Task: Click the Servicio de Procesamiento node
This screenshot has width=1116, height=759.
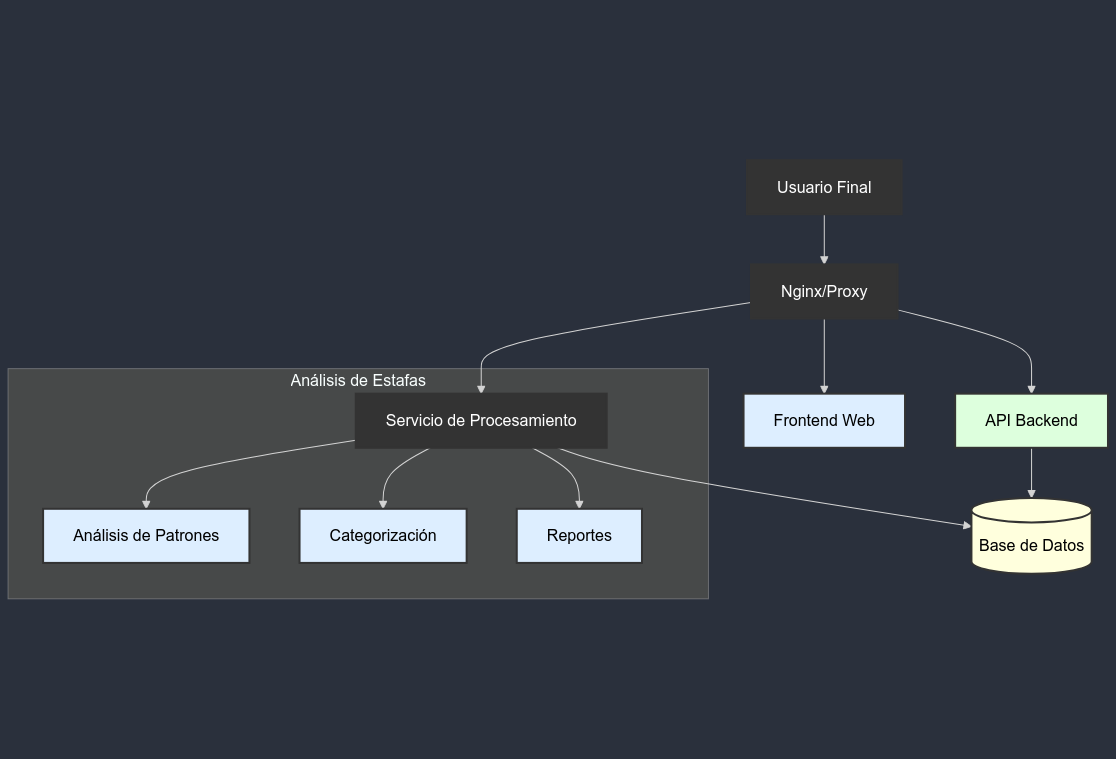Action: 481,421
